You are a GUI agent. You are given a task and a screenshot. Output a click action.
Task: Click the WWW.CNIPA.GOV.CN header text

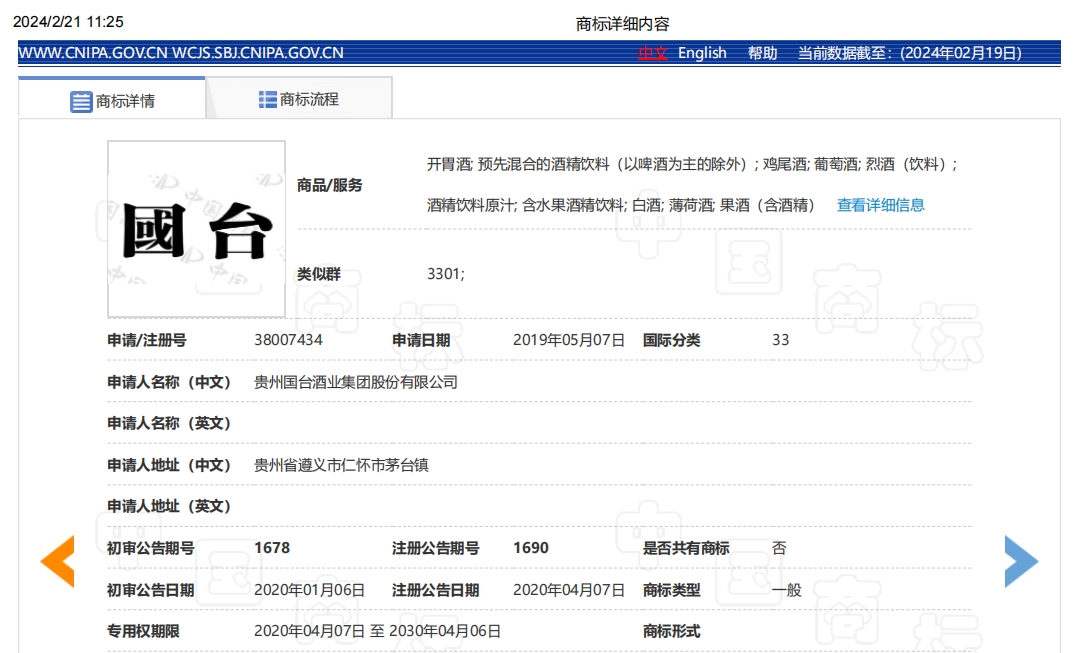[x=92, y=53]
